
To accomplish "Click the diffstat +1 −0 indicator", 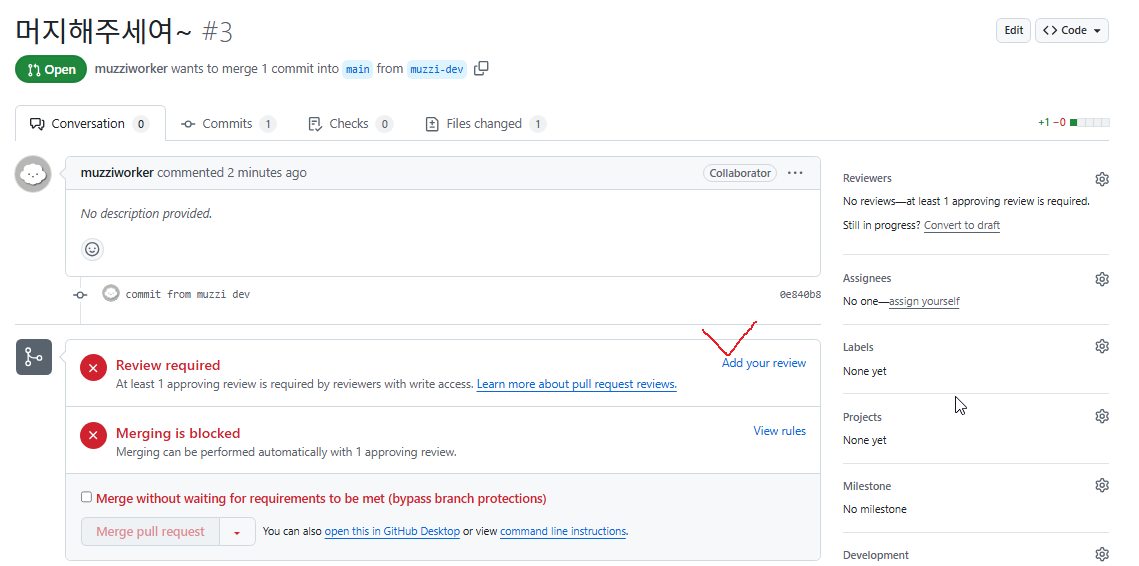I will tap(1074, 123).
